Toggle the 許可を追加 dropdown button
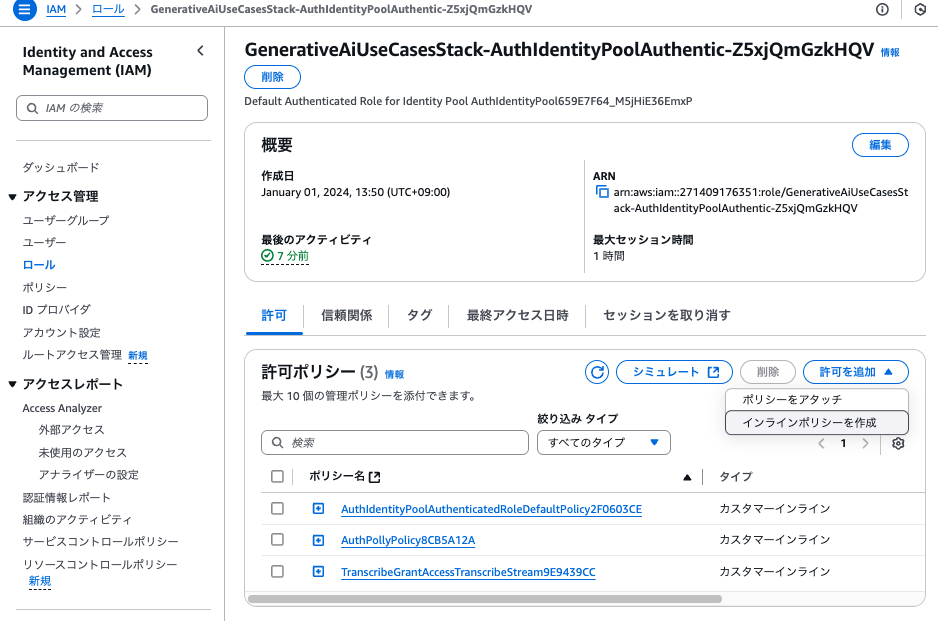938x621 pixels. click(x=855, y=372)
